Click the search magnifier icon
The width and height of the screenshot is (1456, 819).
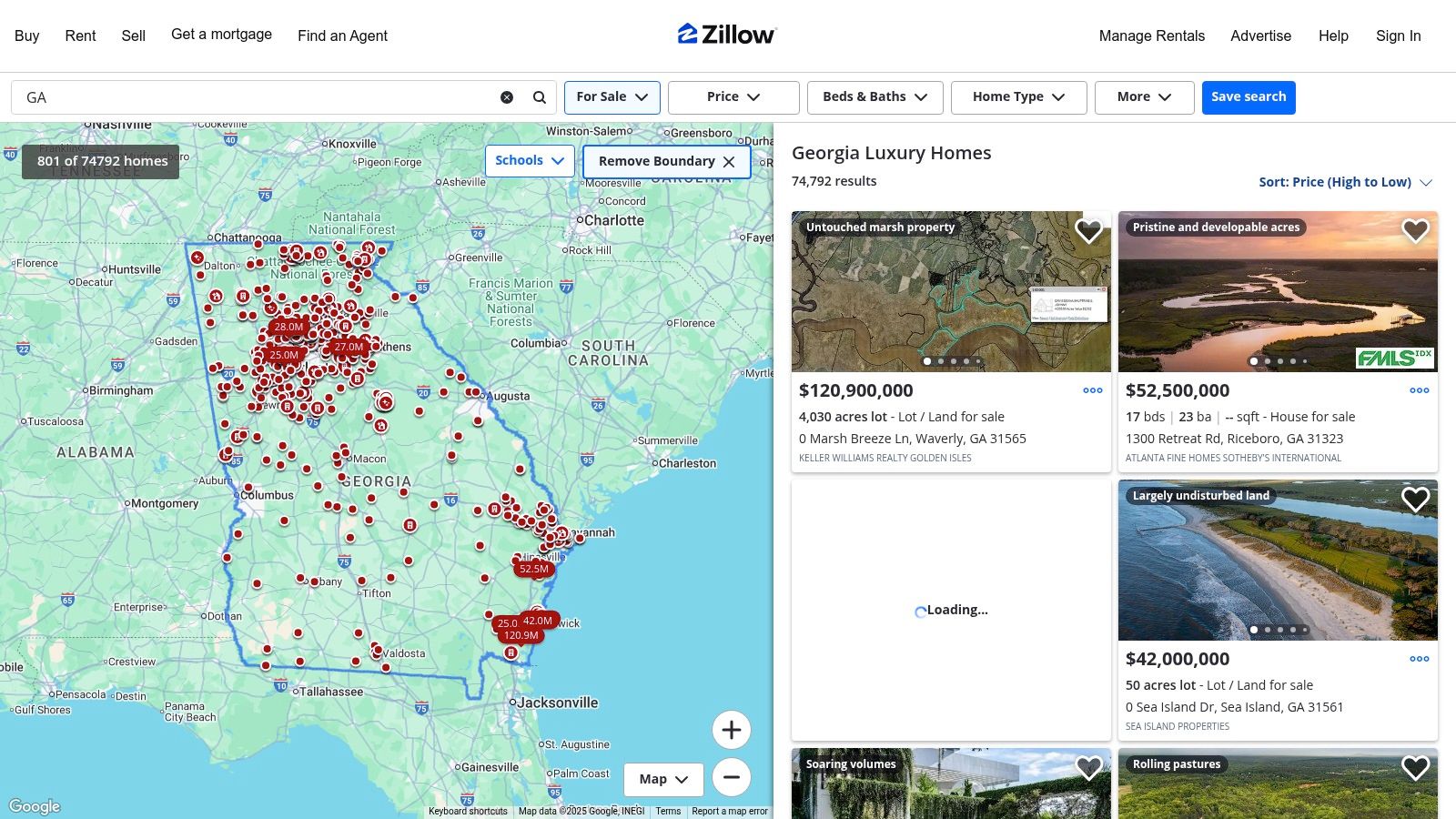tap(540, 97)
